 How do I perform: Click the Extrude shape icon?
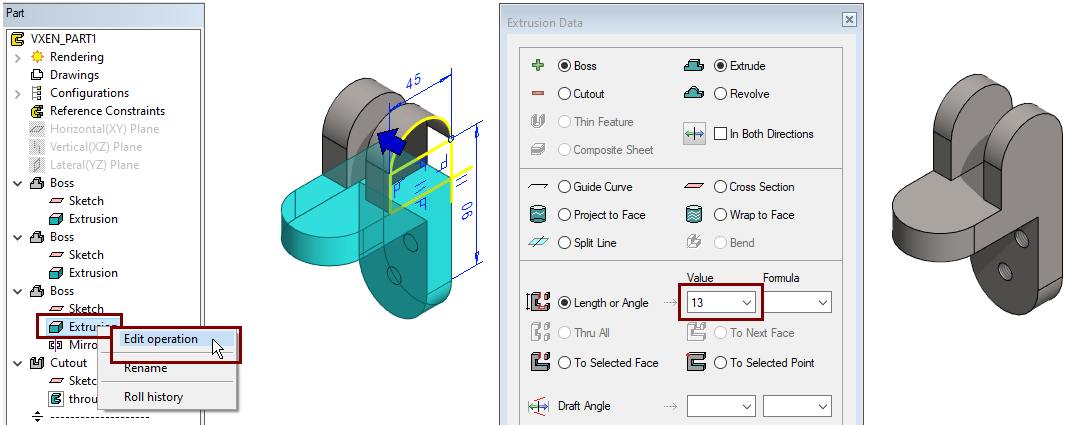(694, 66)
